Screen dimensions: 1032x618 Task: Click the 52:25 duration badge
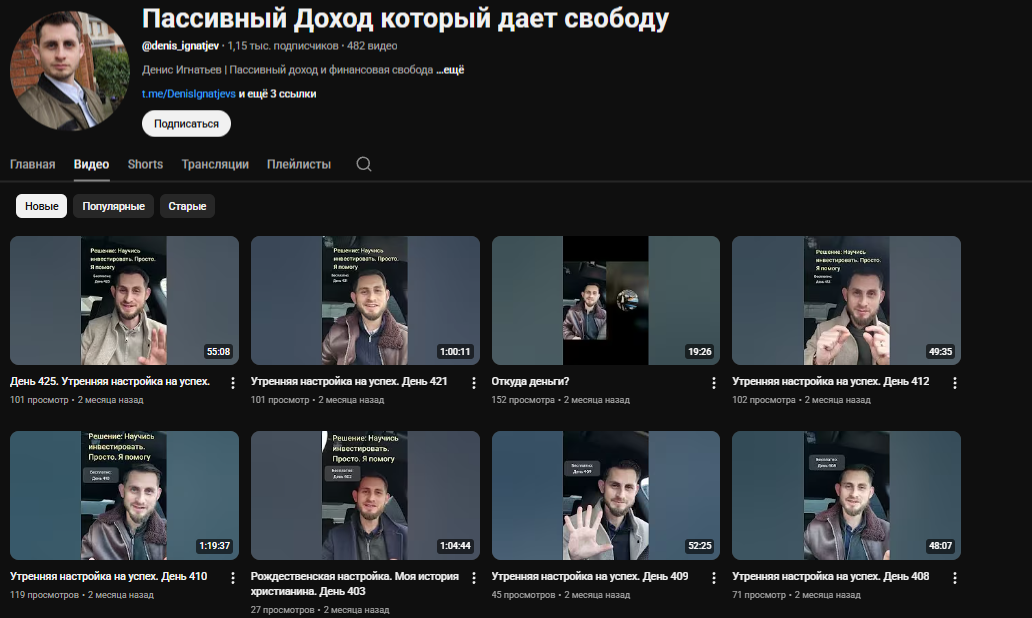point(700,546)
